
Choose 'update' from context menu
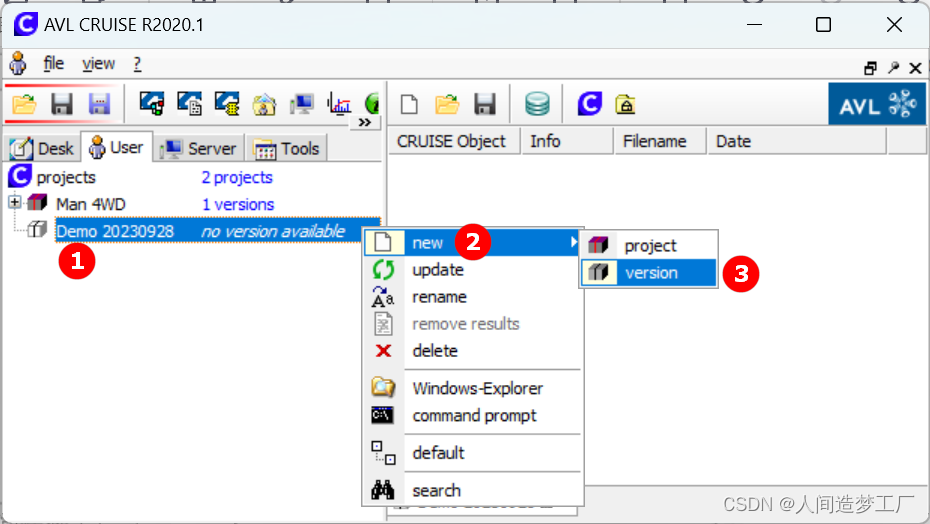[x=473, y=270]
